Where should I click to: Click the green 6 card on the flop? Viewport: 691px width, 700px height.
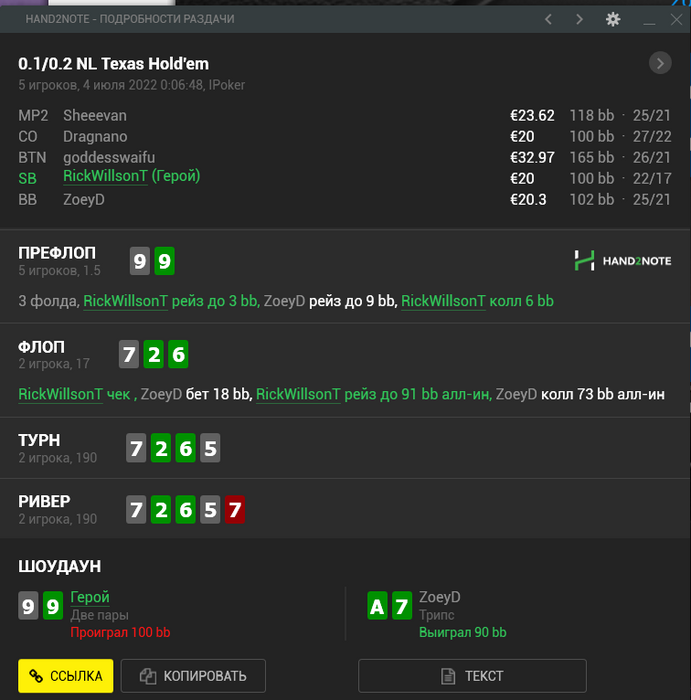178,354
